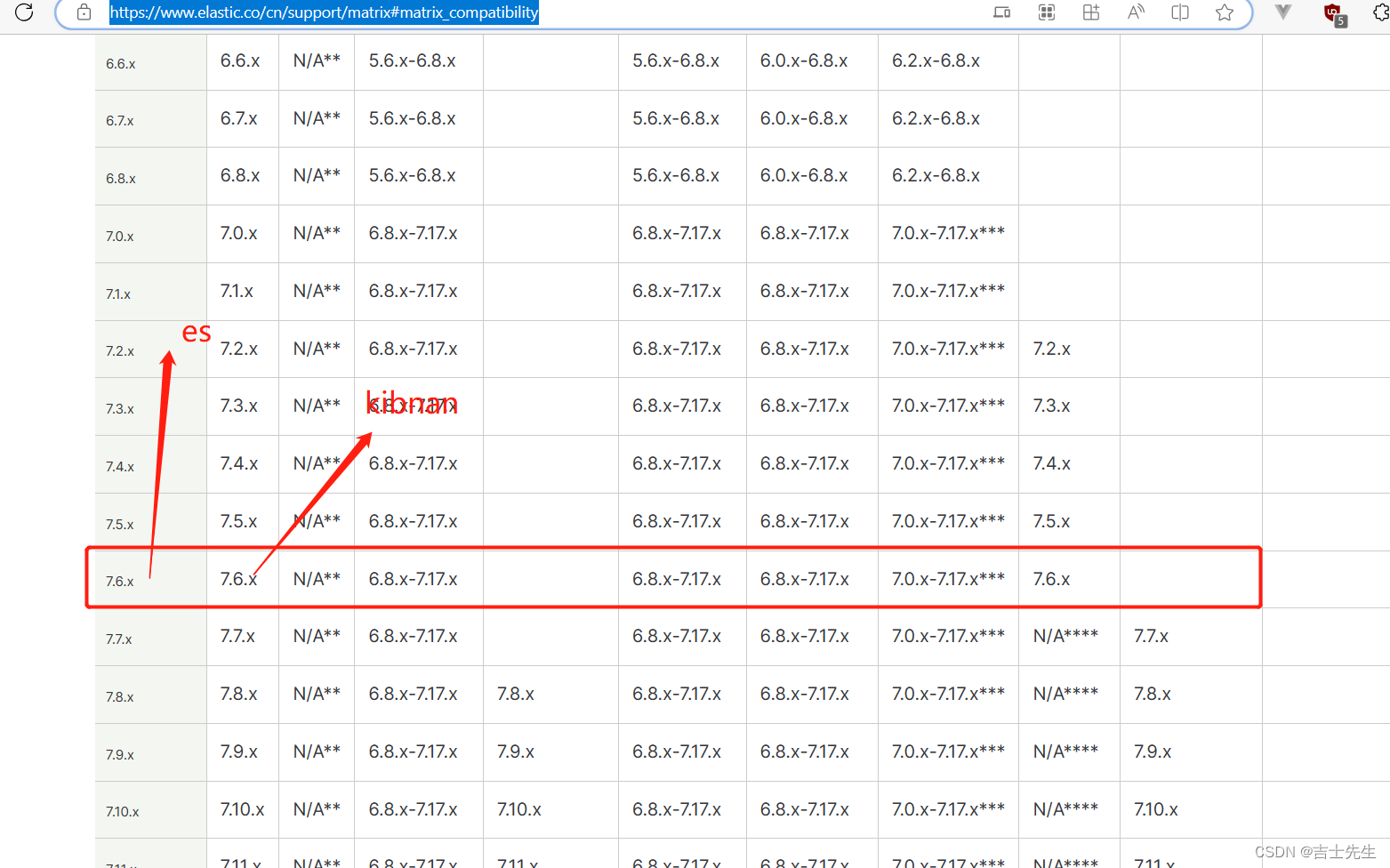This screenshot has width=1390, height=868.
Task: Click the 7.0.x-7.17.x*** cell in row 7.6.x
Action: pos(948,579)
